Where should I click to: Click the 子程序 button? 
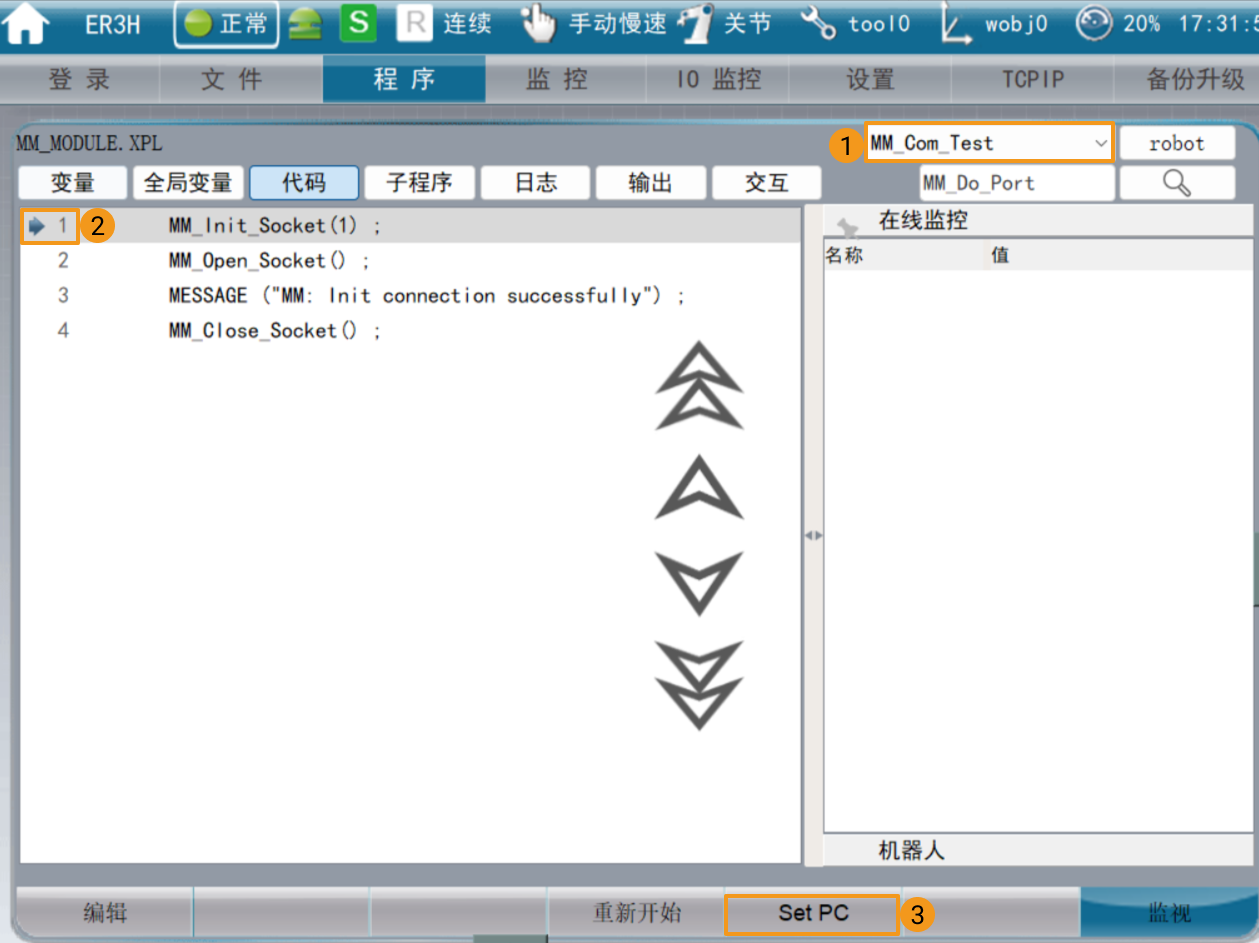click(419, 183)
